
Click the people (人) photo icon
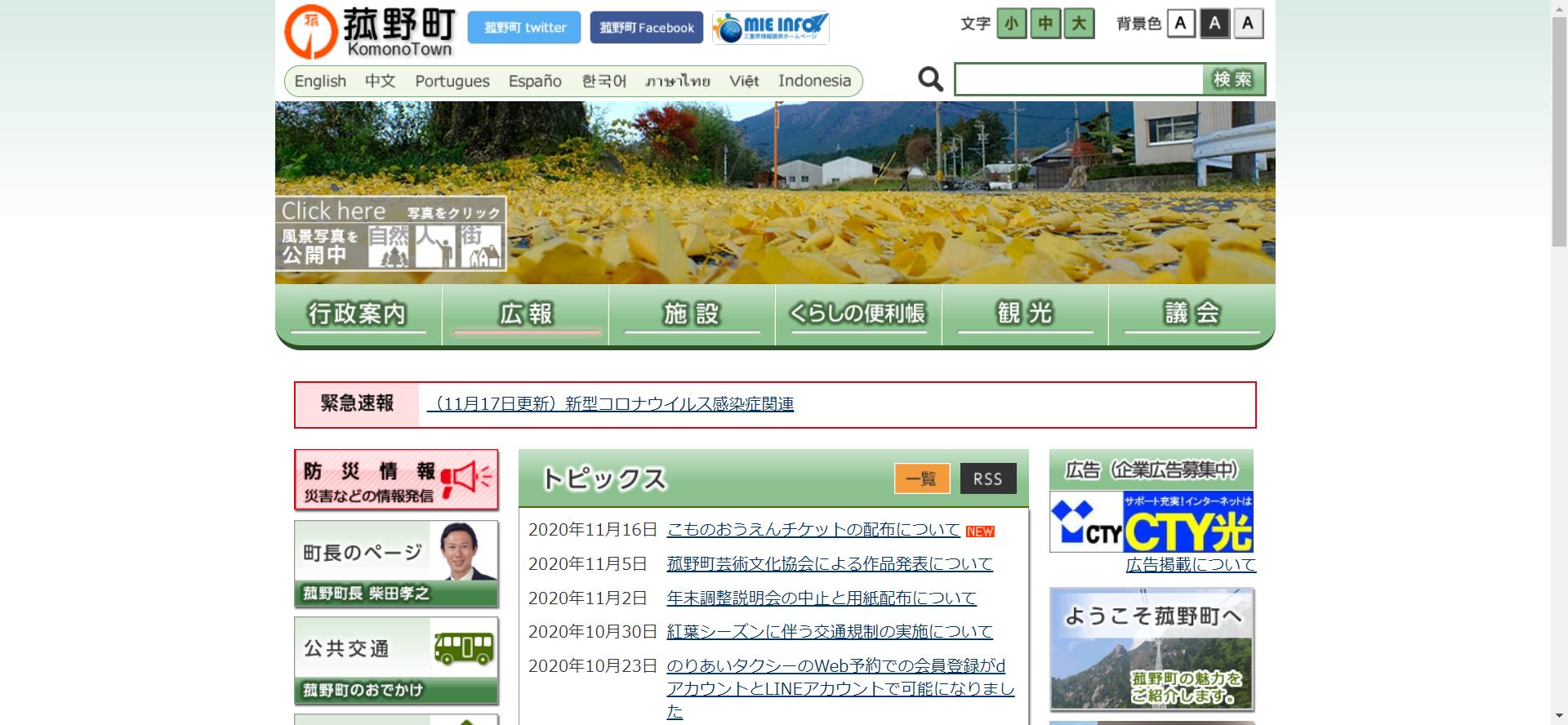click(x=435, y=247)
